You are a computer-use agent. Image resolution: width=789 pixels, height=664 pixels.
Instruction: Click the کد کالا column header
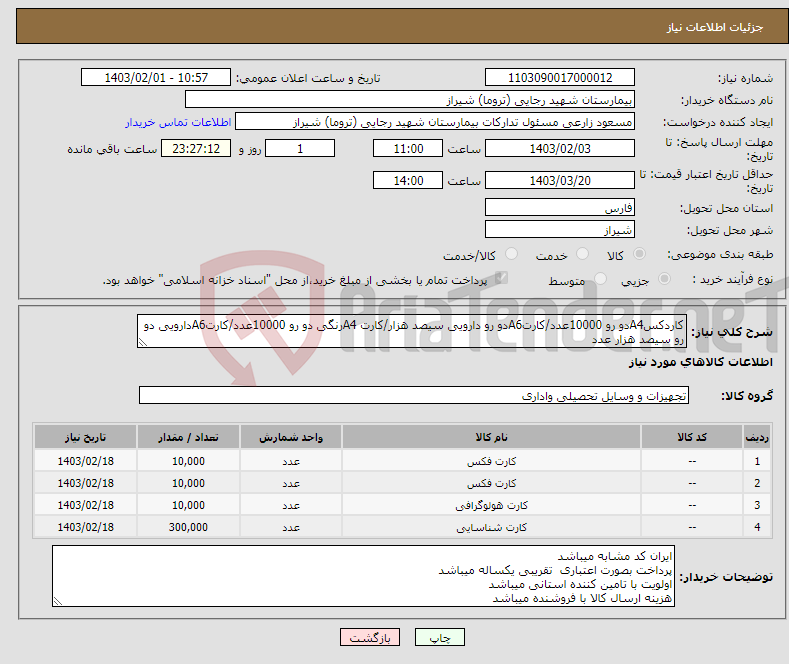(692, 437)
